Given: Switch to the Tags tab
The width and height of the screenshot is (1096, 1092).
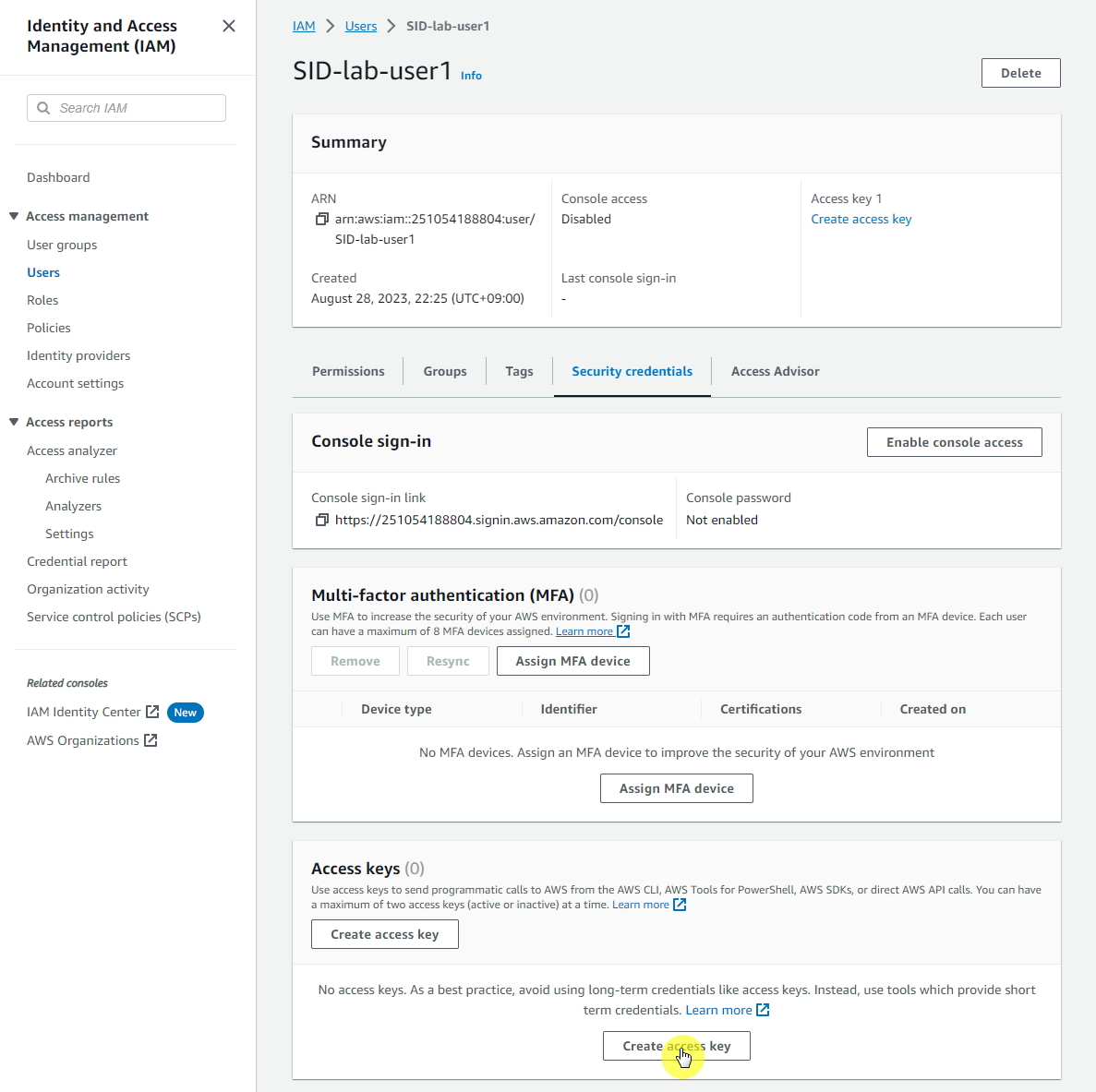Looking at the screenshot, I should [x=519, y=372].
